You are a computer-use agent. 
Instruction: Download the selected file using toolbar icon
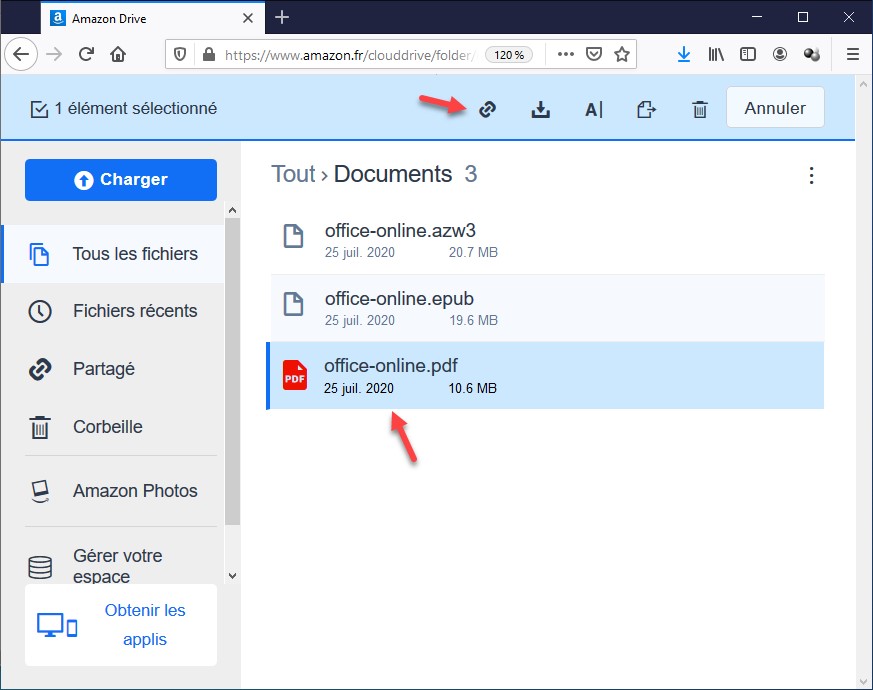coord(541,110)
